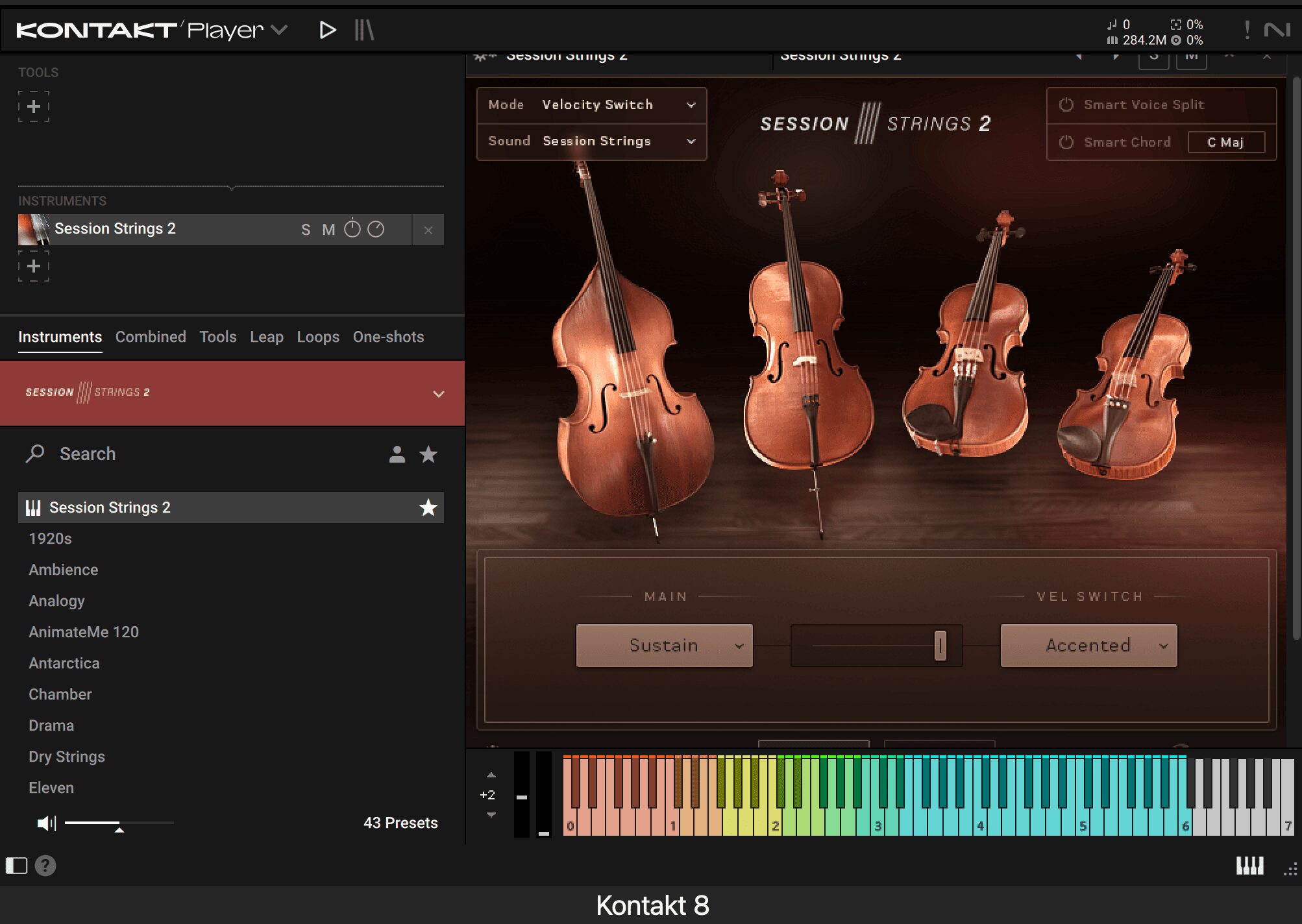Unfavorite the Session Strings 2 preset star
The image size is (1302, 924).
pos(428,507)
